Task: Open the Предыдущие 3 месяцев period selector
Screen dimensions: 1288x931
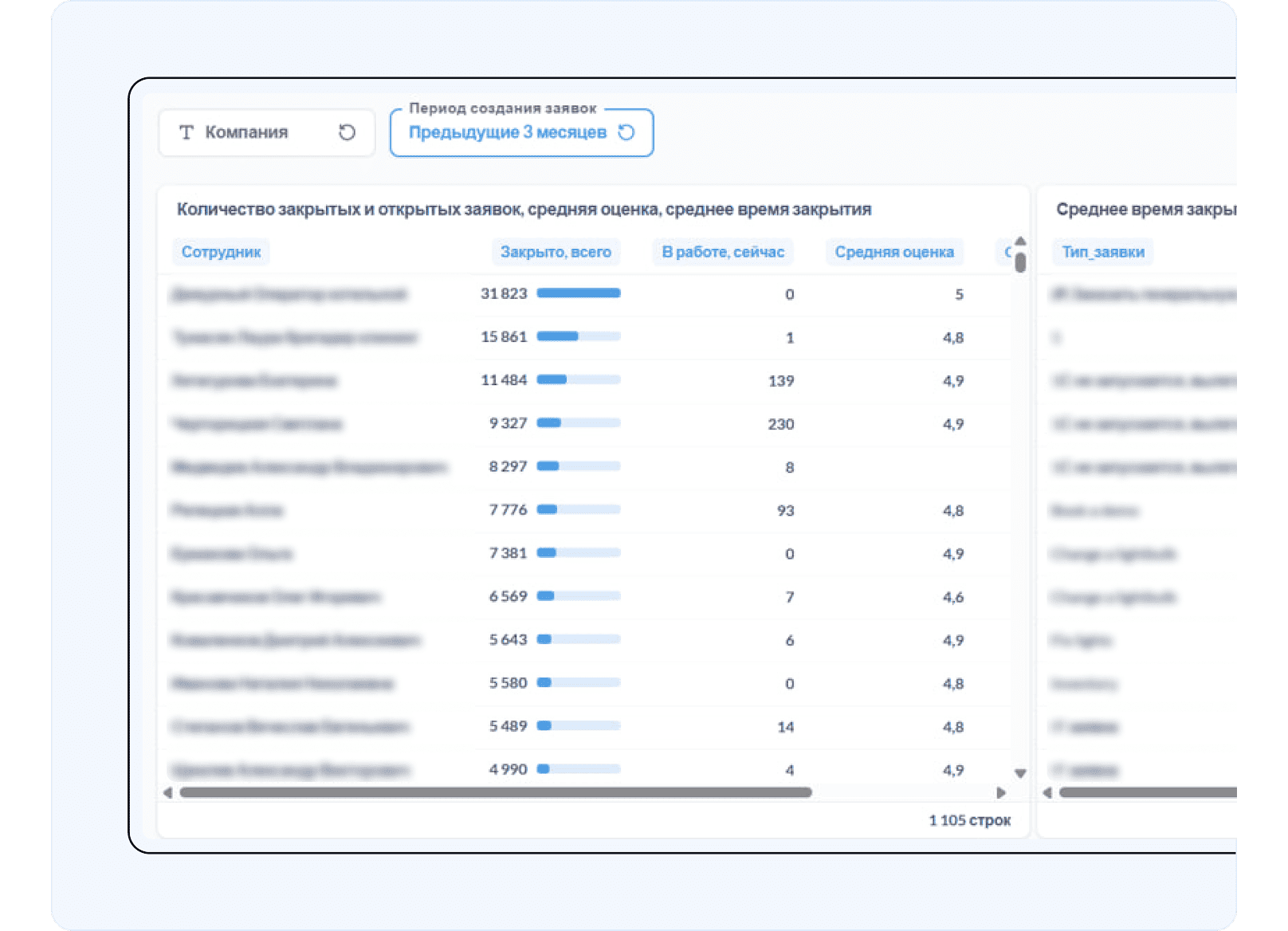Action: pos(507,132)
